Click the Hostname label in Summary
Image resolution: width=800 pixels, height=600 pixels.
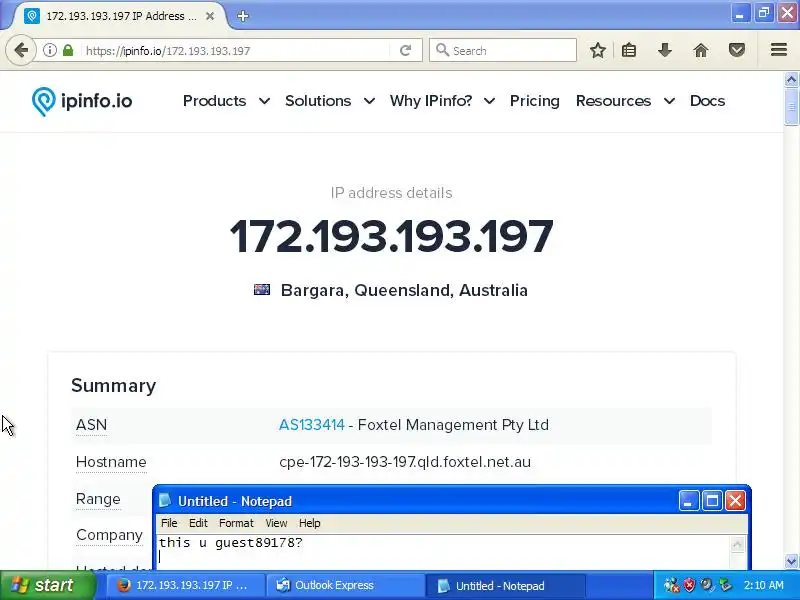point(111,462)
